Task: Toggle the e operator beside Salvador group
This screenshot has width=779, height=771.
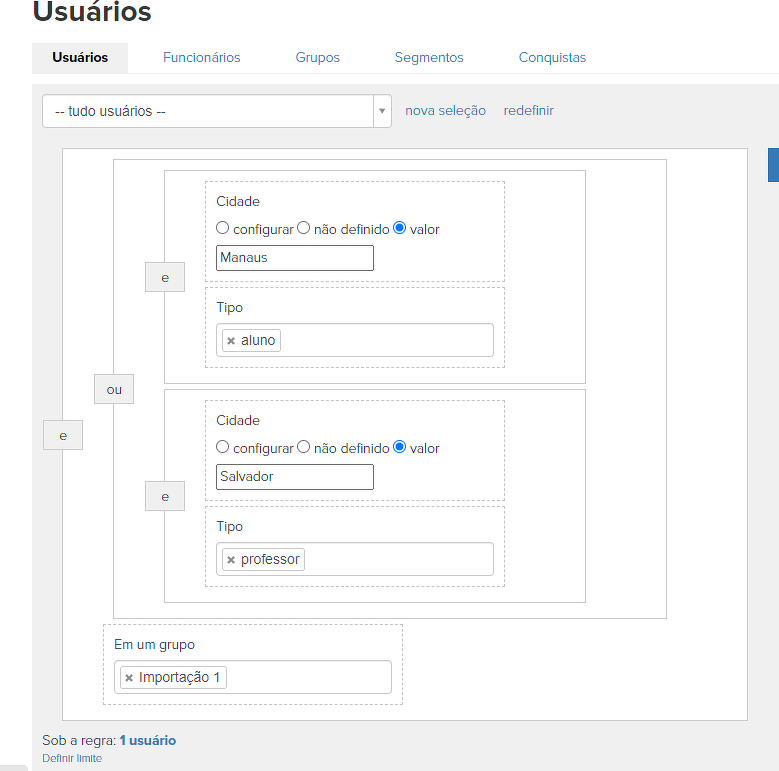Action: click(x=165, y=496)
